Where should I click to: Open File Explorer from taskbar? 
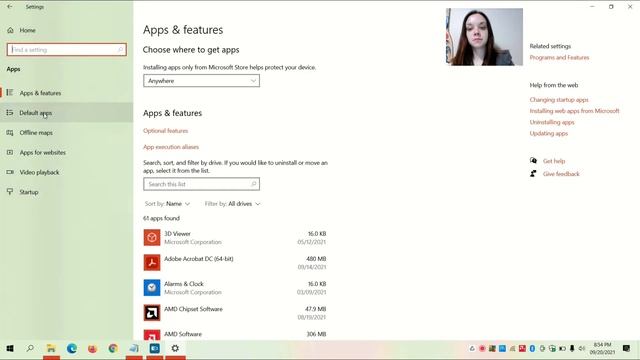coord(51,348)
